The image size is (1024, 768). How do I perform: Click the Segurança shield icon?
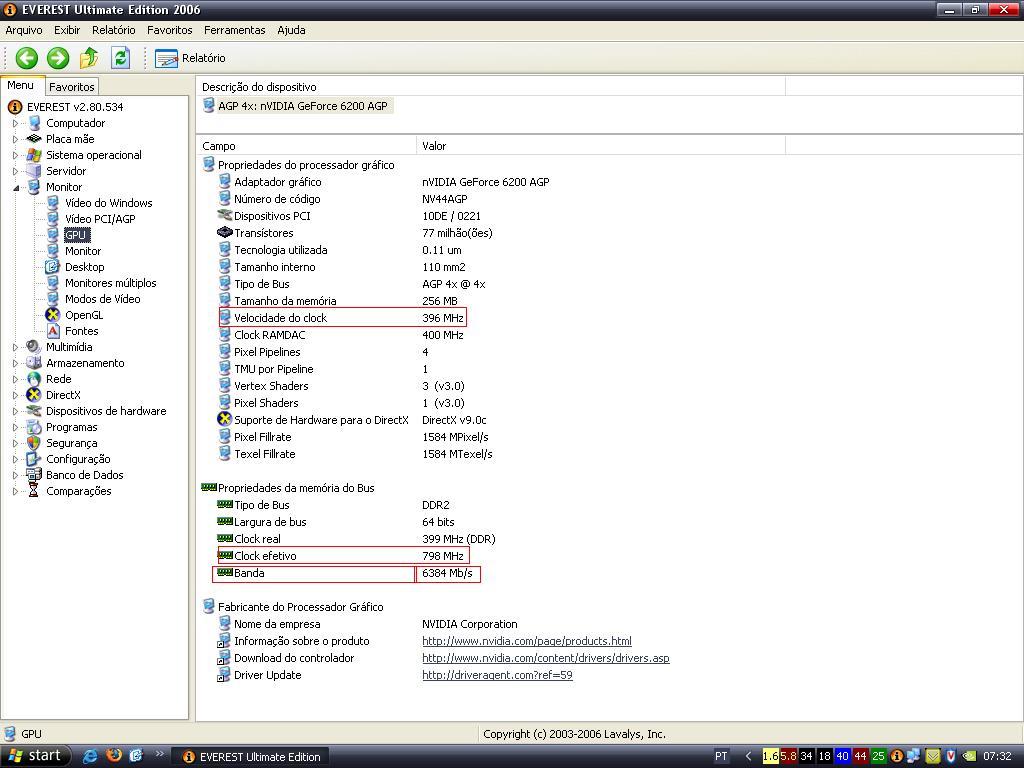click(33, 443)
